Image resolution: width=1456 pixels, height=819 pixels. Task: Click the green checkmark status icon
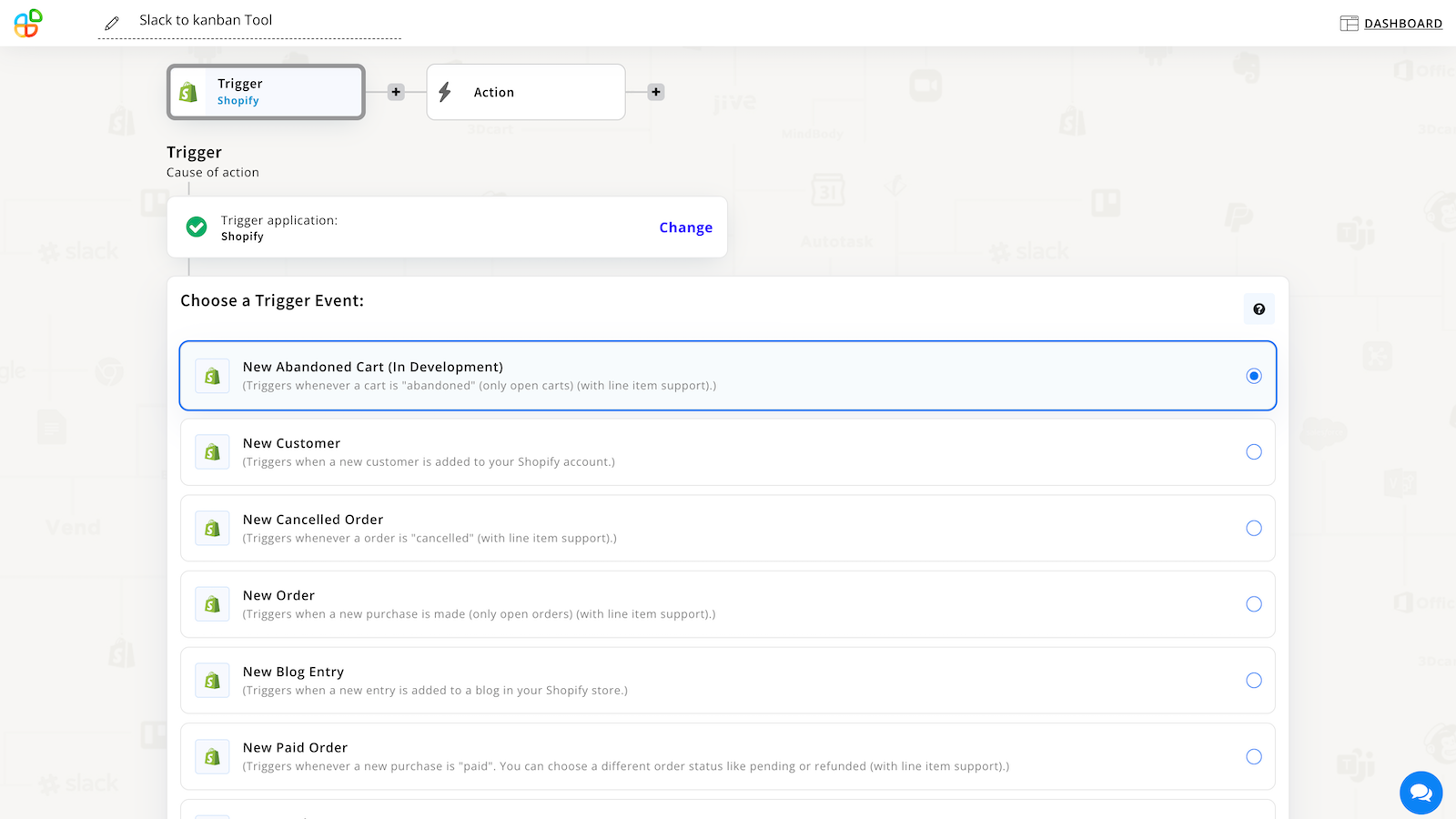click(x=197, y=227)
